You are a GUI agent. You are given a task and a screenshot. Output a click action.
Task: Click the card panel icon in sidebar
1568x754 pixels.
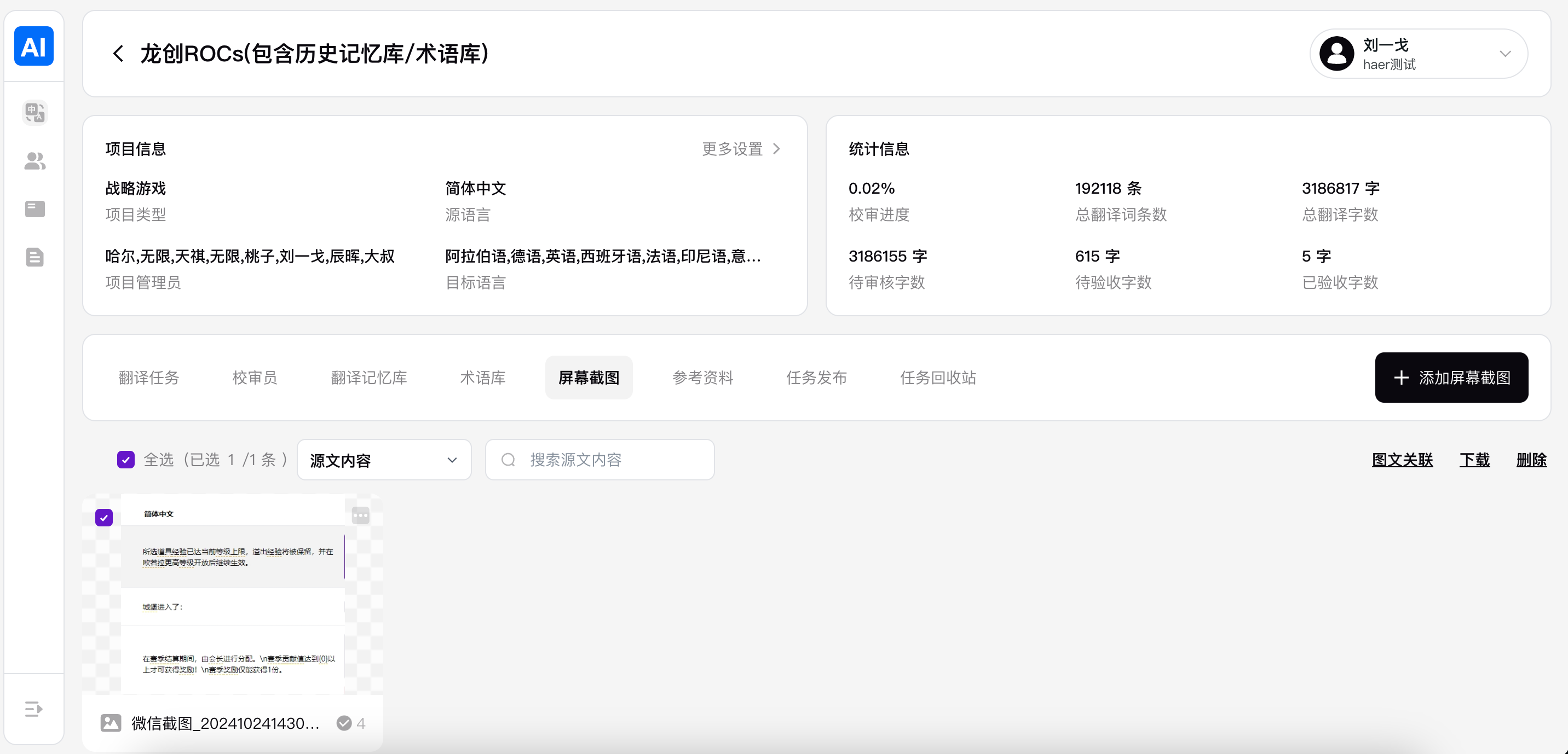[34, 208]
